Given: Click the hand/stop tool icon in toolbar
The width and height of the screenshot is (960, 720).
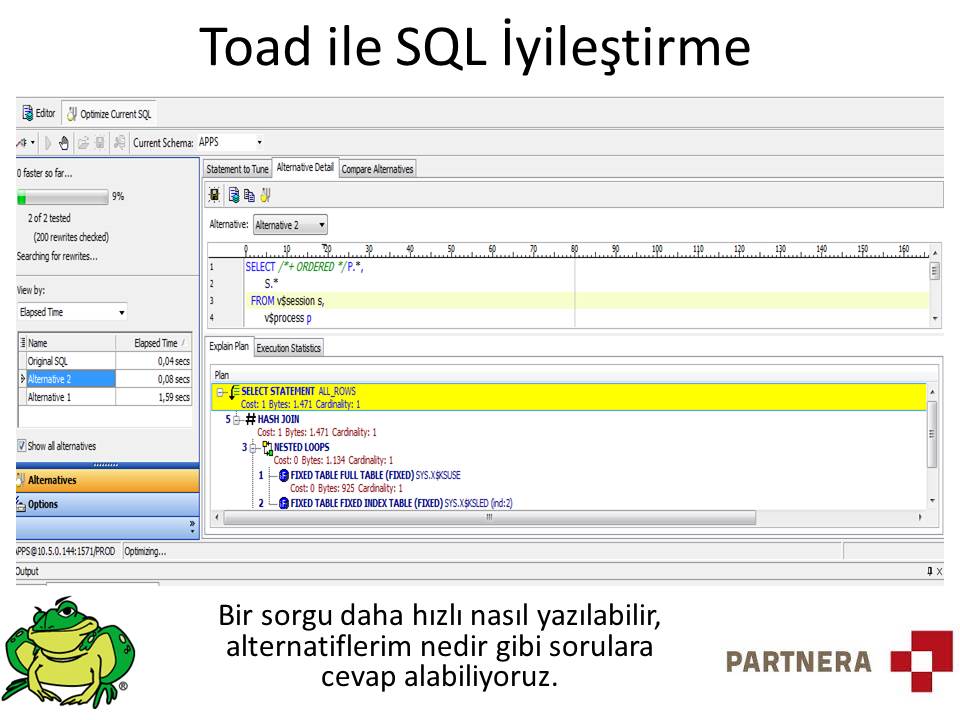Looking at the screenshot, I should (x=65, y=142).
